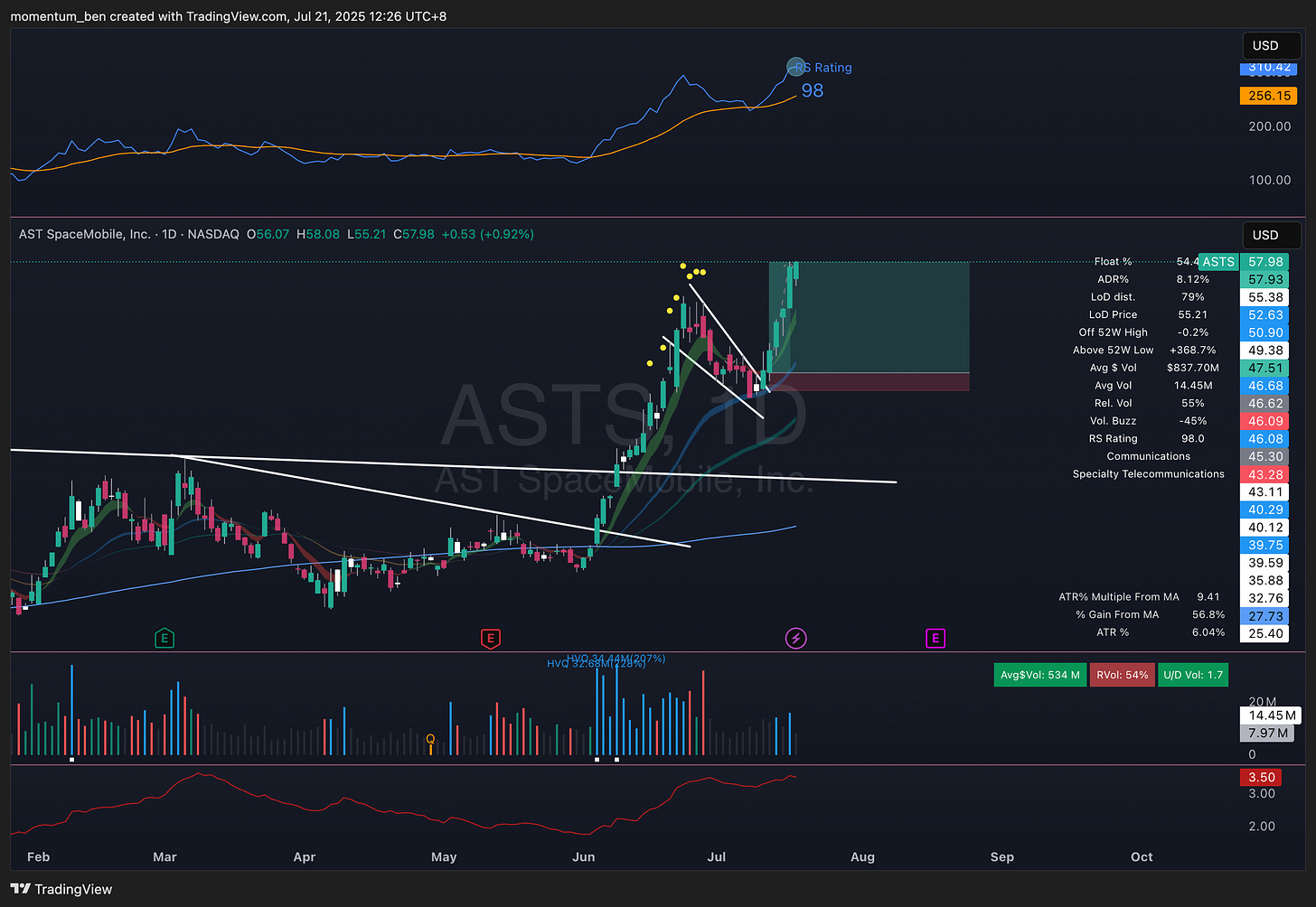Click the symbol title AST SpaceMobile, Inc.
This screenshot has height=907, width=1316.
click(x=85, y=234)
